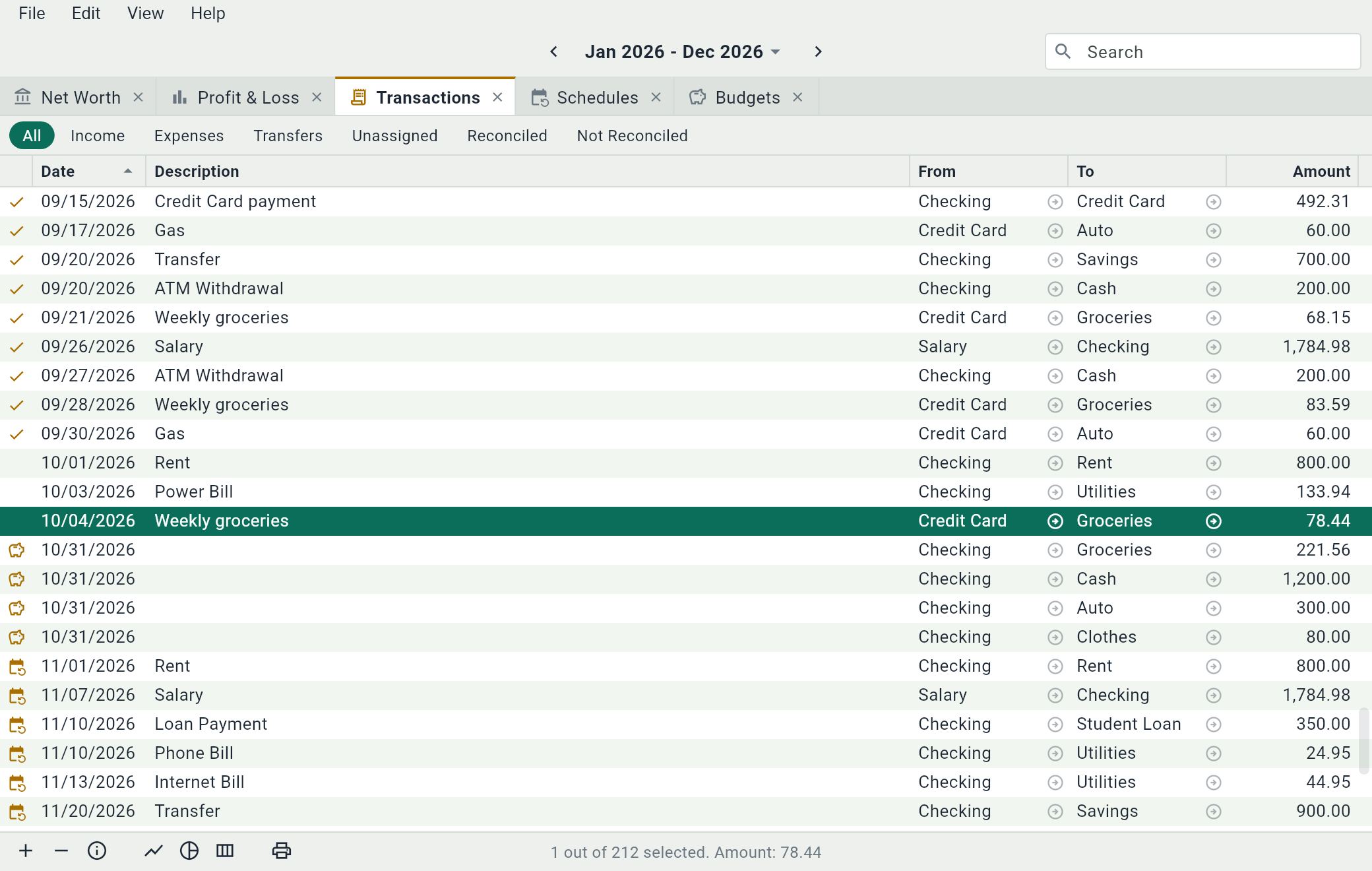1372x871 pixels.
Task: Filter by Unassigned transactions
Action: pyautogui.click(x=395, y=136)
